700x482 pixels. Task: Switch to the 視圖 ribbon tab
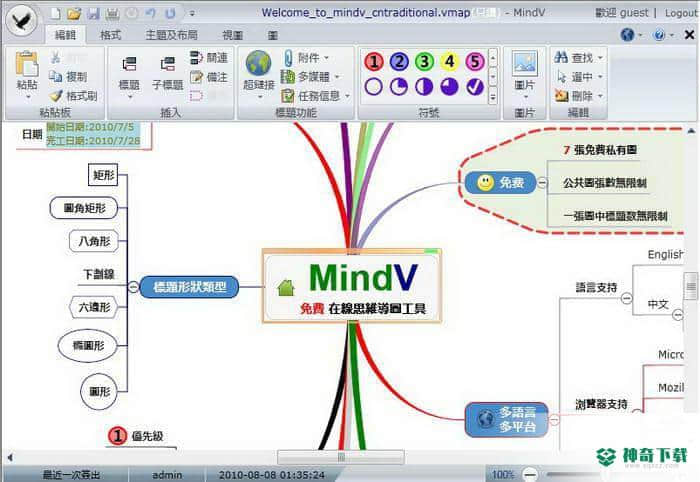point(233,35)
